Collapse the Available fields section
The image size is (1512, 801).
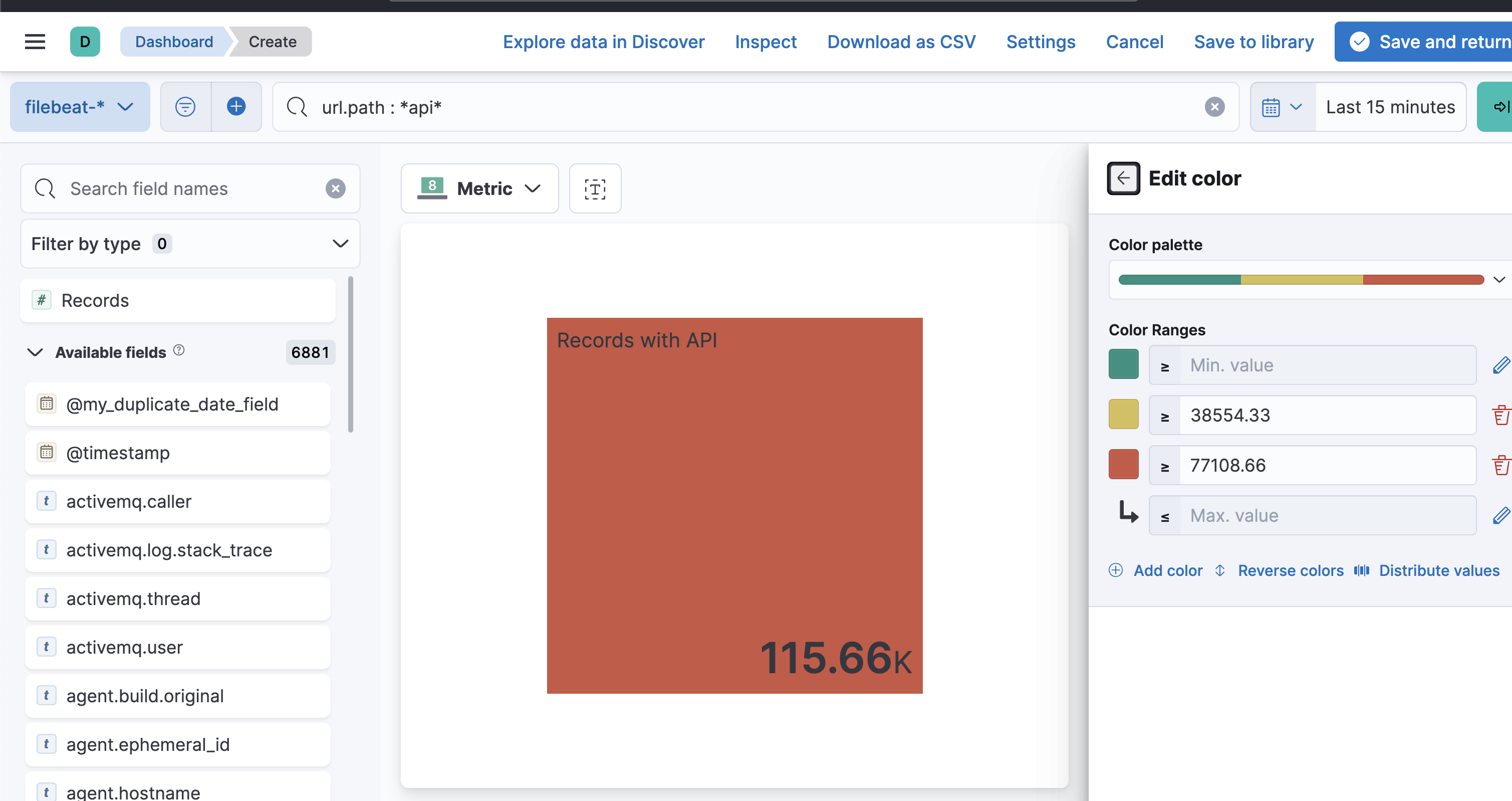point(35,352)
